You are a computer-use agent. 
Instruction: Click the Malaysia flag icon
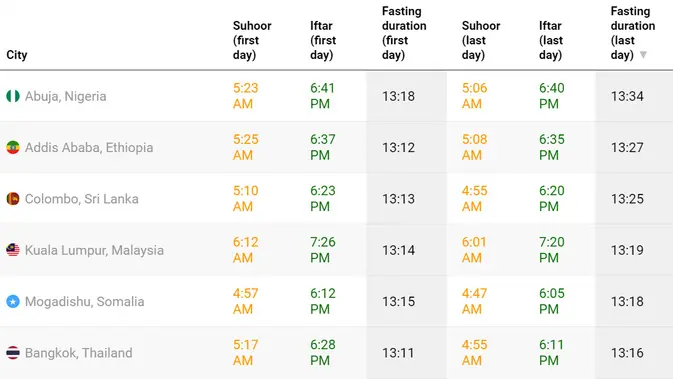pyautogui.click(x=13, y=250)
